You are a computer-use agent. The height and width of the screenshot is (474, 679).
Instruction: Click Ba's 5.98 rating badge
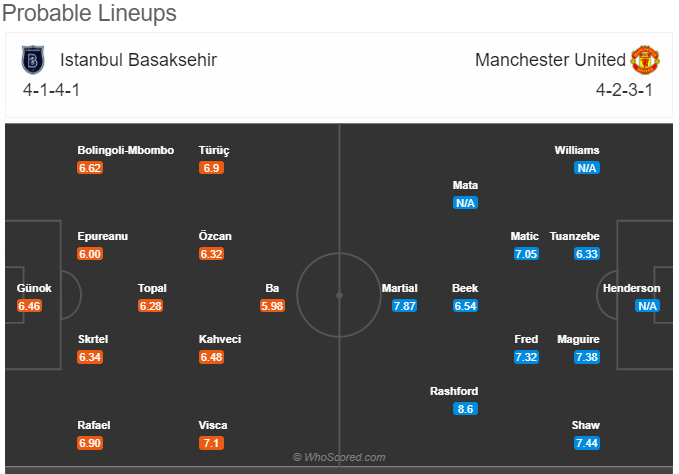coord(272,306)
